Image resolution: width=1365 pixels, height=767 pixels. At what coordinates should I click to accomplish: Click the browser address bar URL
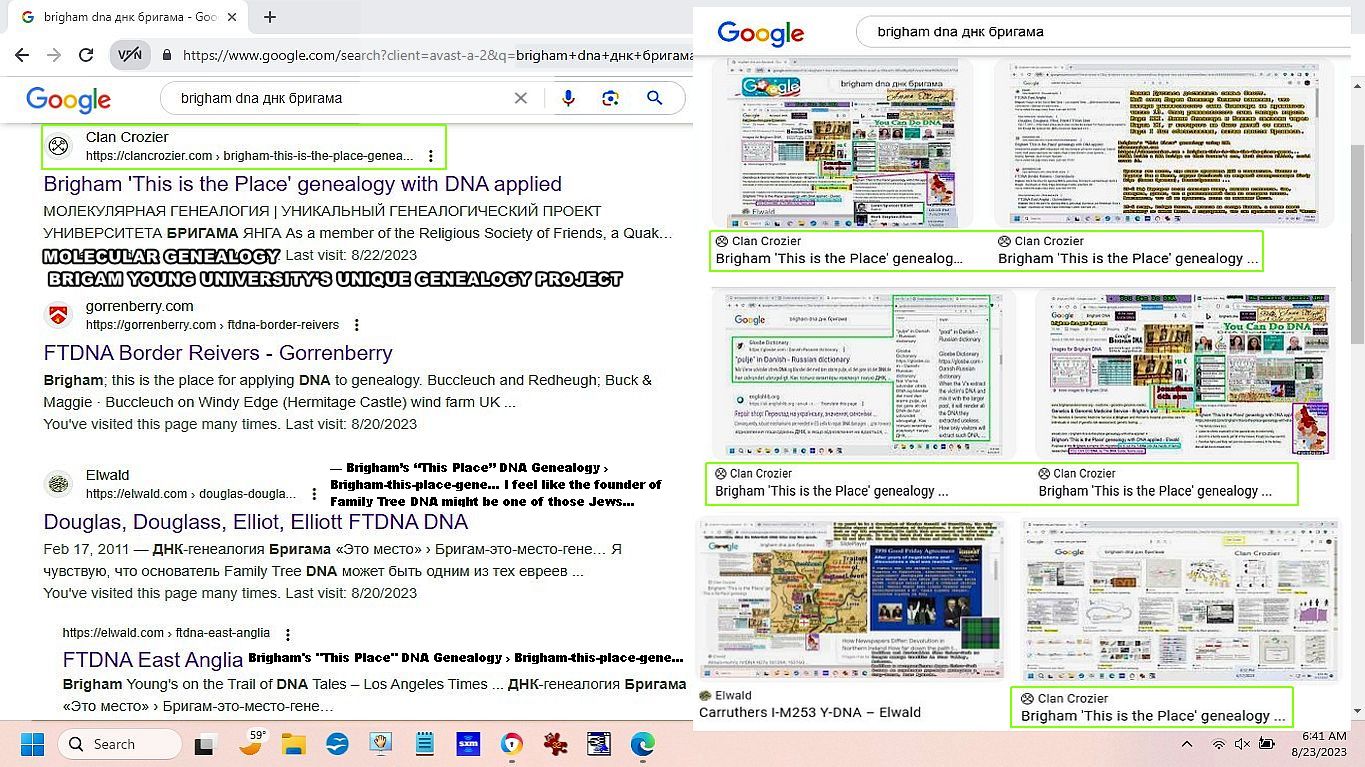coord(438,56)
